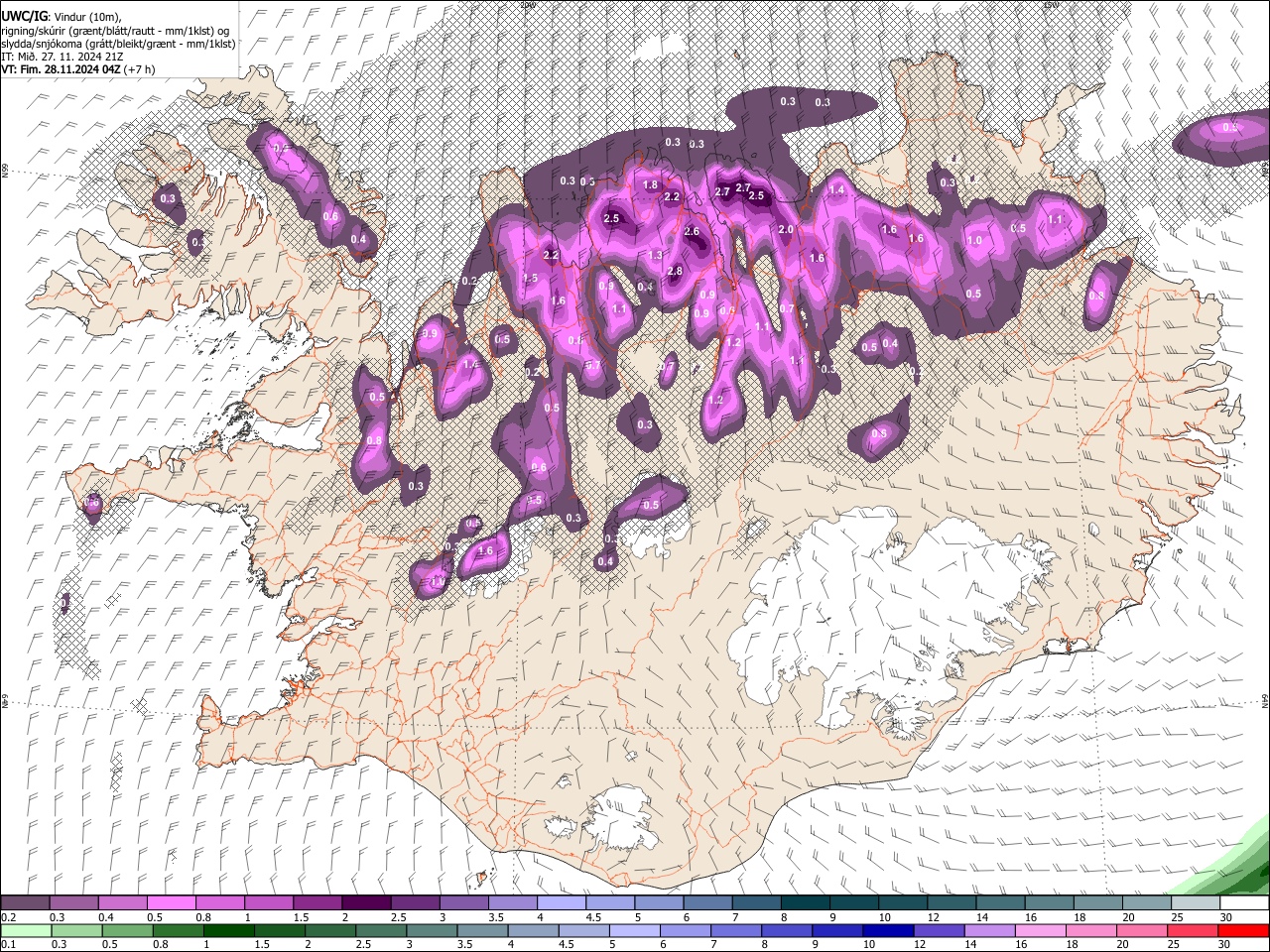Pick the pale green 0.1 swatch in lower legend
This screenshot has height=952, width=1270.
[25, 930]
